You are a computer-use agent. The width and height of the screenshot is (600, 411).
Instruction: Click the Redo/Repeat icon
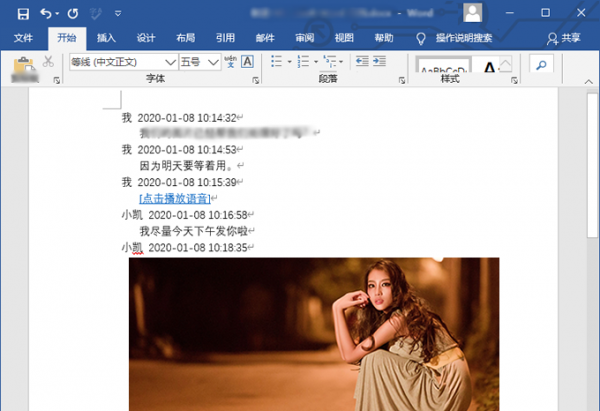click(x=73, y=14)
